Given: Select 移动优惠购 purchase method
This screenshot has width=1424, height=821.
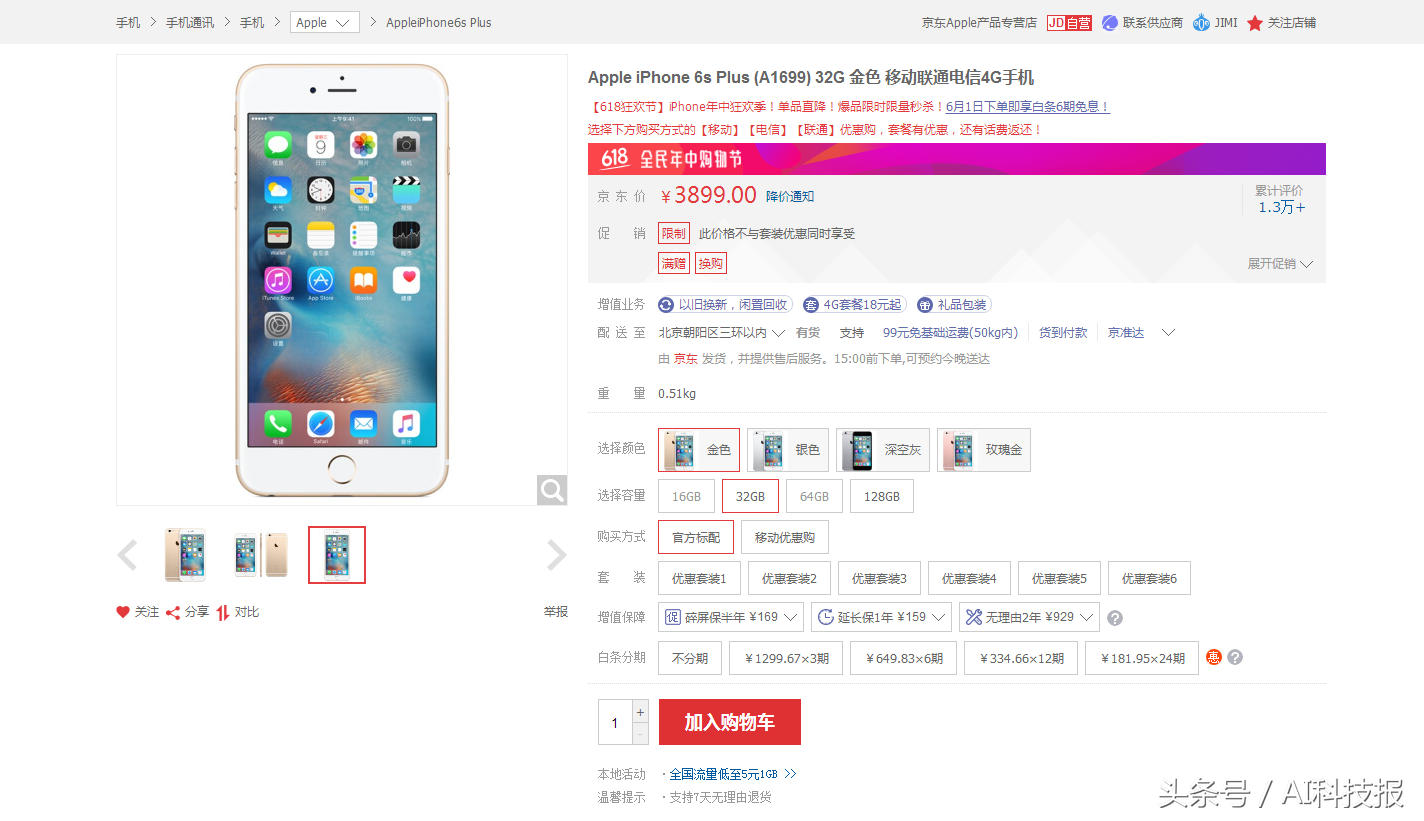Looking at the screenshot, I should 785,537.
